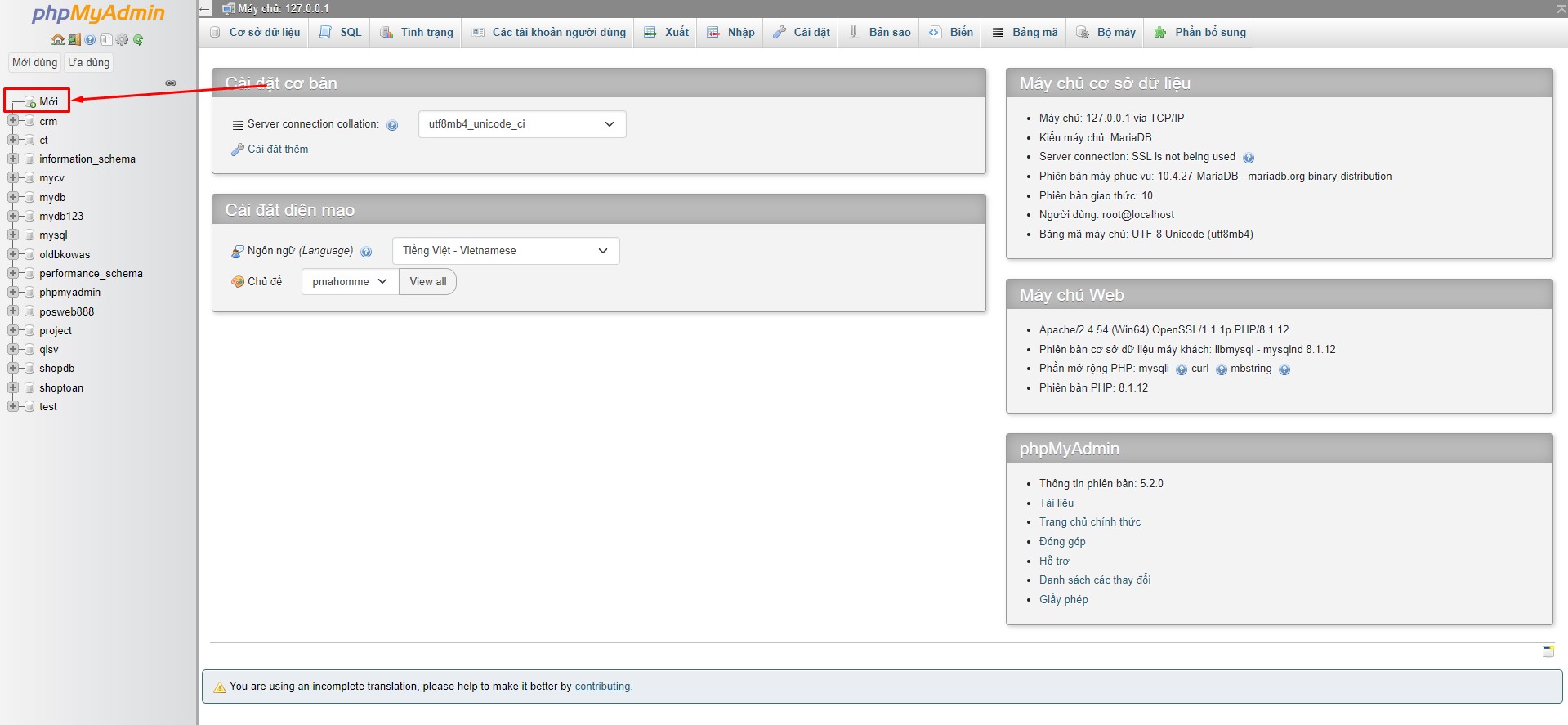Click the Home icon under phpMyAdmin logo
Viewport: 1568px width, 725px height.
pos(57,39)
